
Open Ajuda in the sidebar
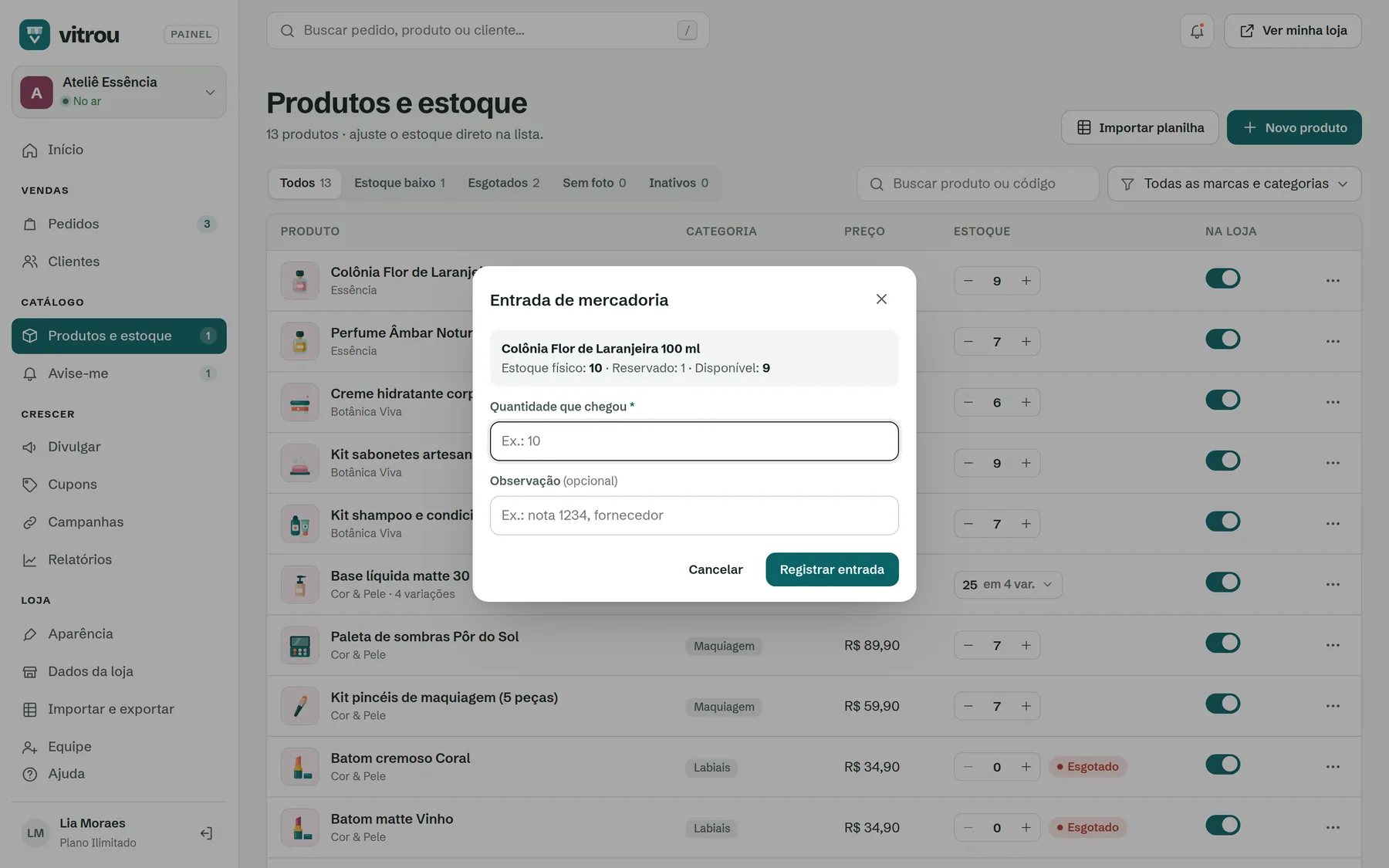click(x=119, y=774)
